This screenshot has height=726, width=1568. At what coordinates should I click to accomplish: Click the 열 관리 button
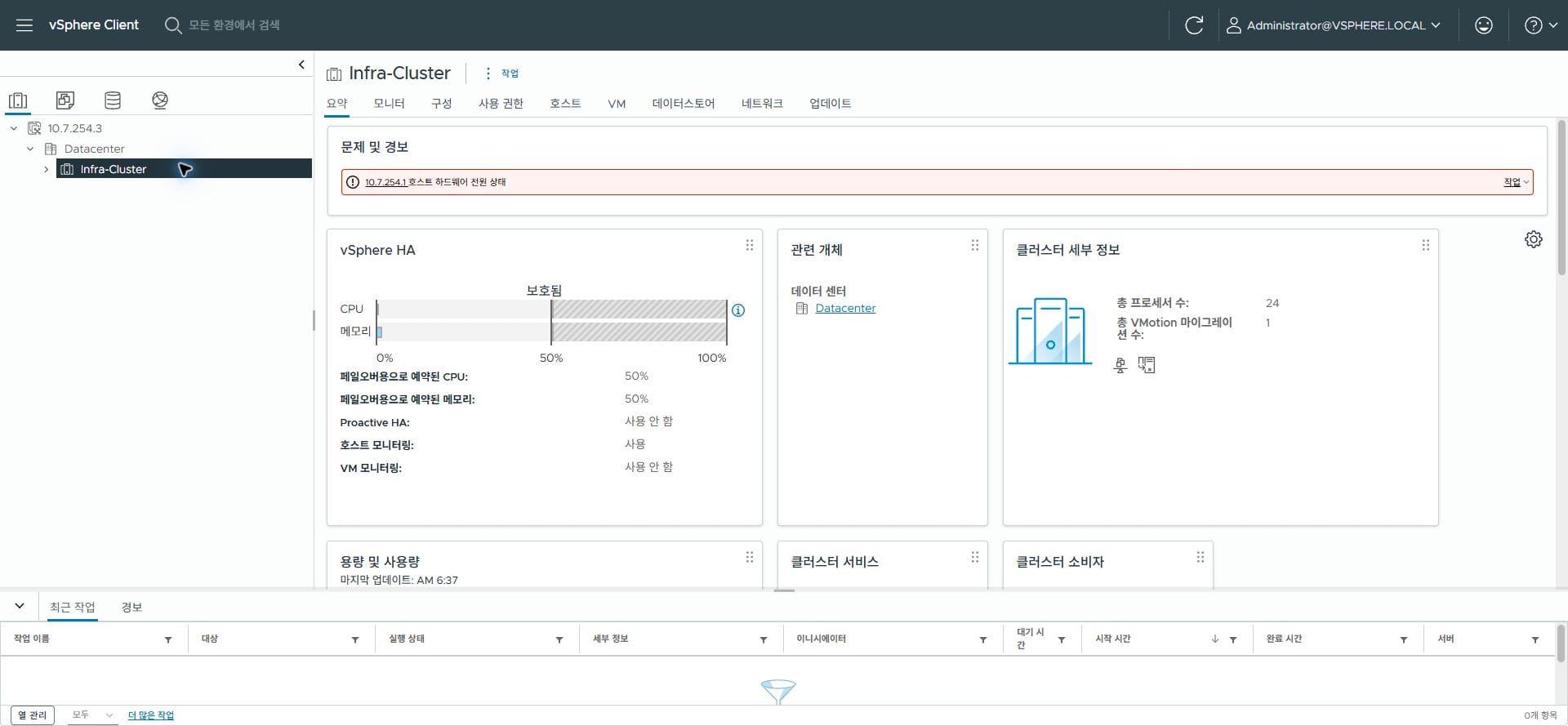point(33,715)
